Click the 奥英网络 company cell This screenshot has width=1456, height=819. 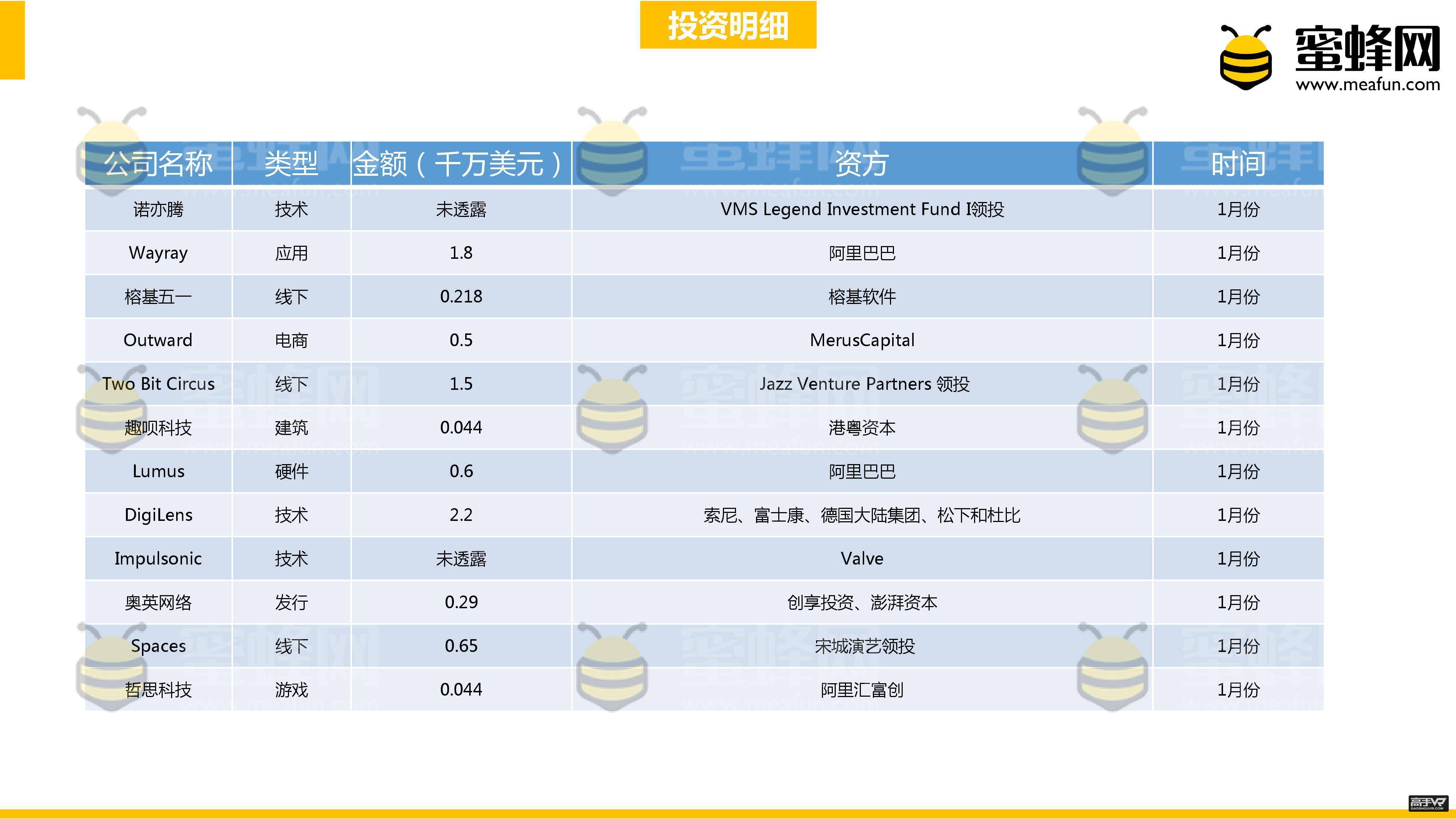coord(158,602)
